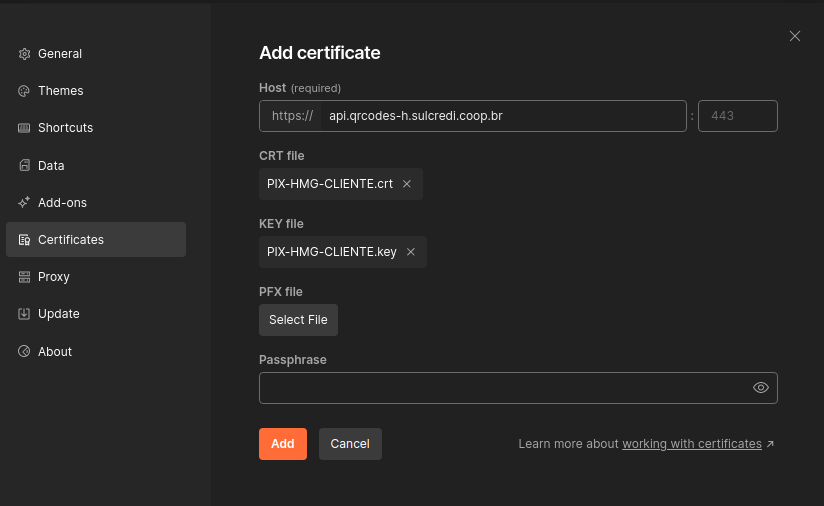This screenshot has width=824, height=506.
Task: Toggle passphrase visibility eye icon
Action: (761, 388)
